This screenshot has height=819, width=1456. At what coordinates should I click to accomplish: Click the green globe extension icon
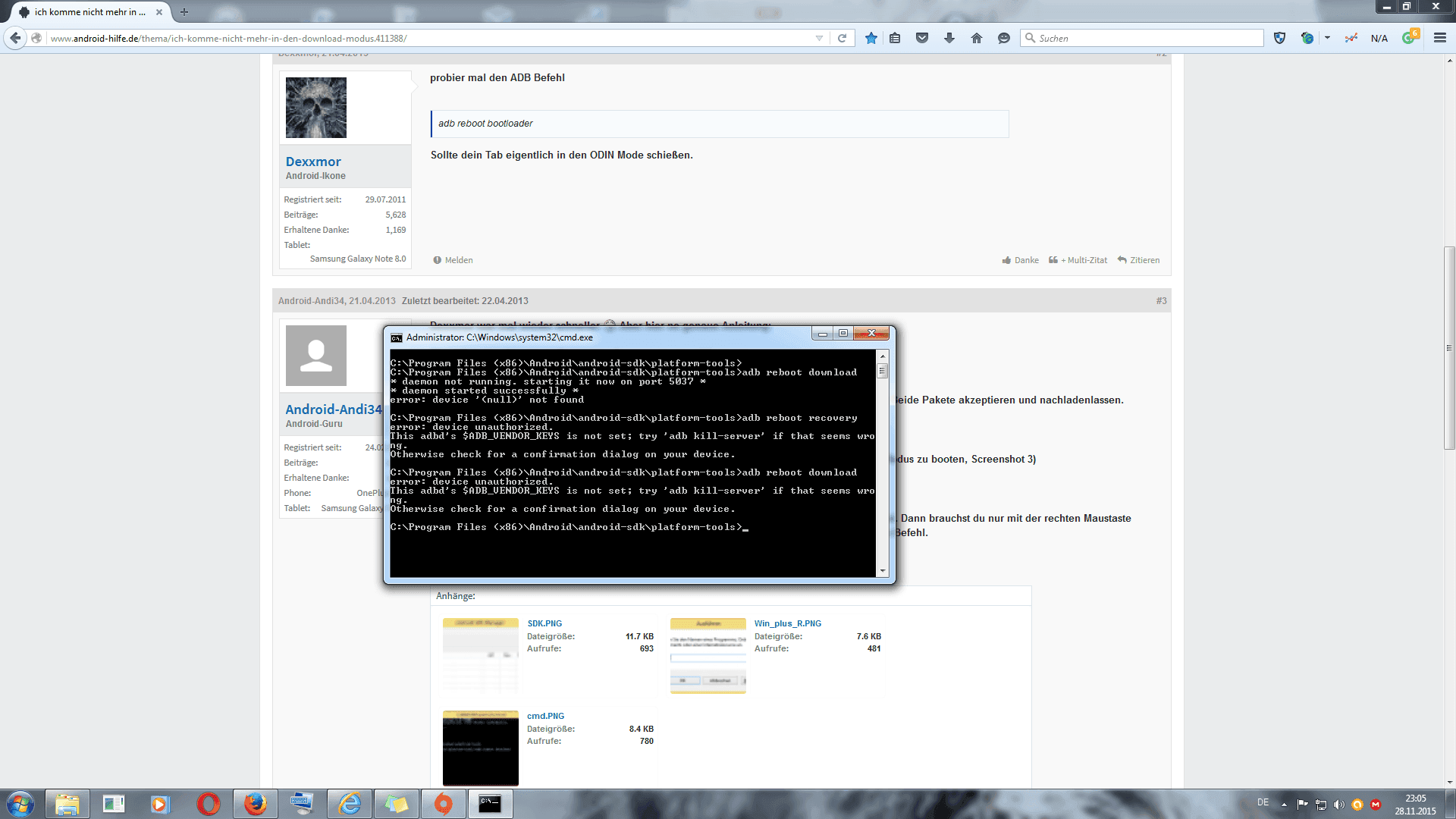(1307, 38)
